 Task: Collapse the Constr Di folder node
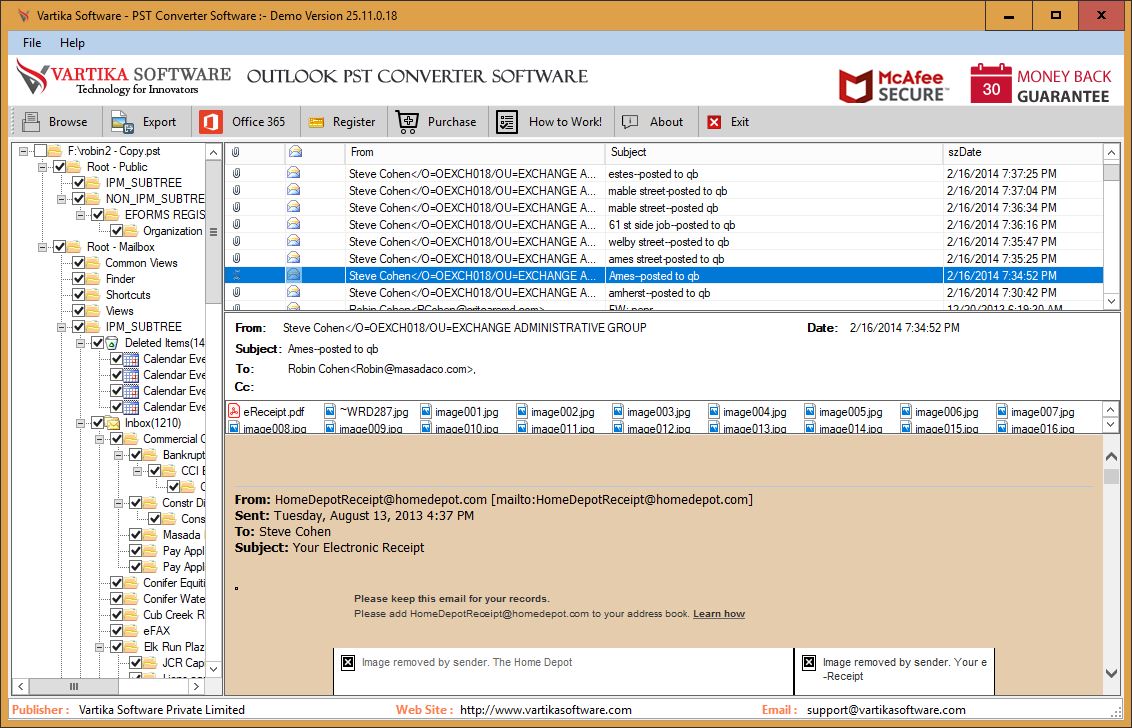(x=118, y=503)
